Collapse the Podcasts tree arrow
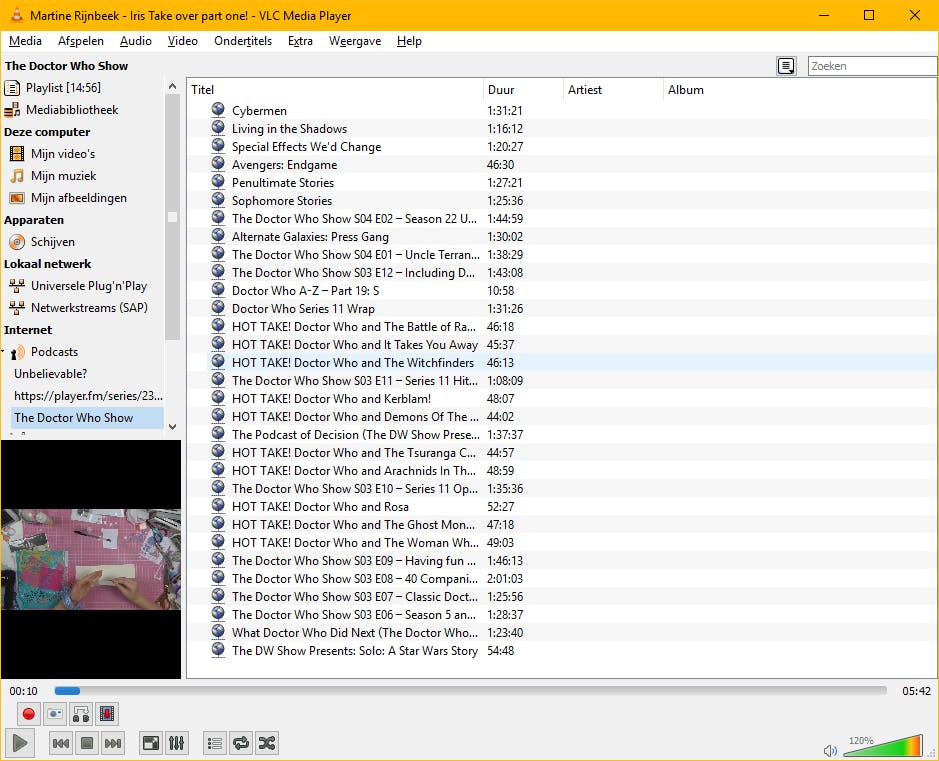Image resolution: width=939 pixels, height=761 pixels. point(3,352)
